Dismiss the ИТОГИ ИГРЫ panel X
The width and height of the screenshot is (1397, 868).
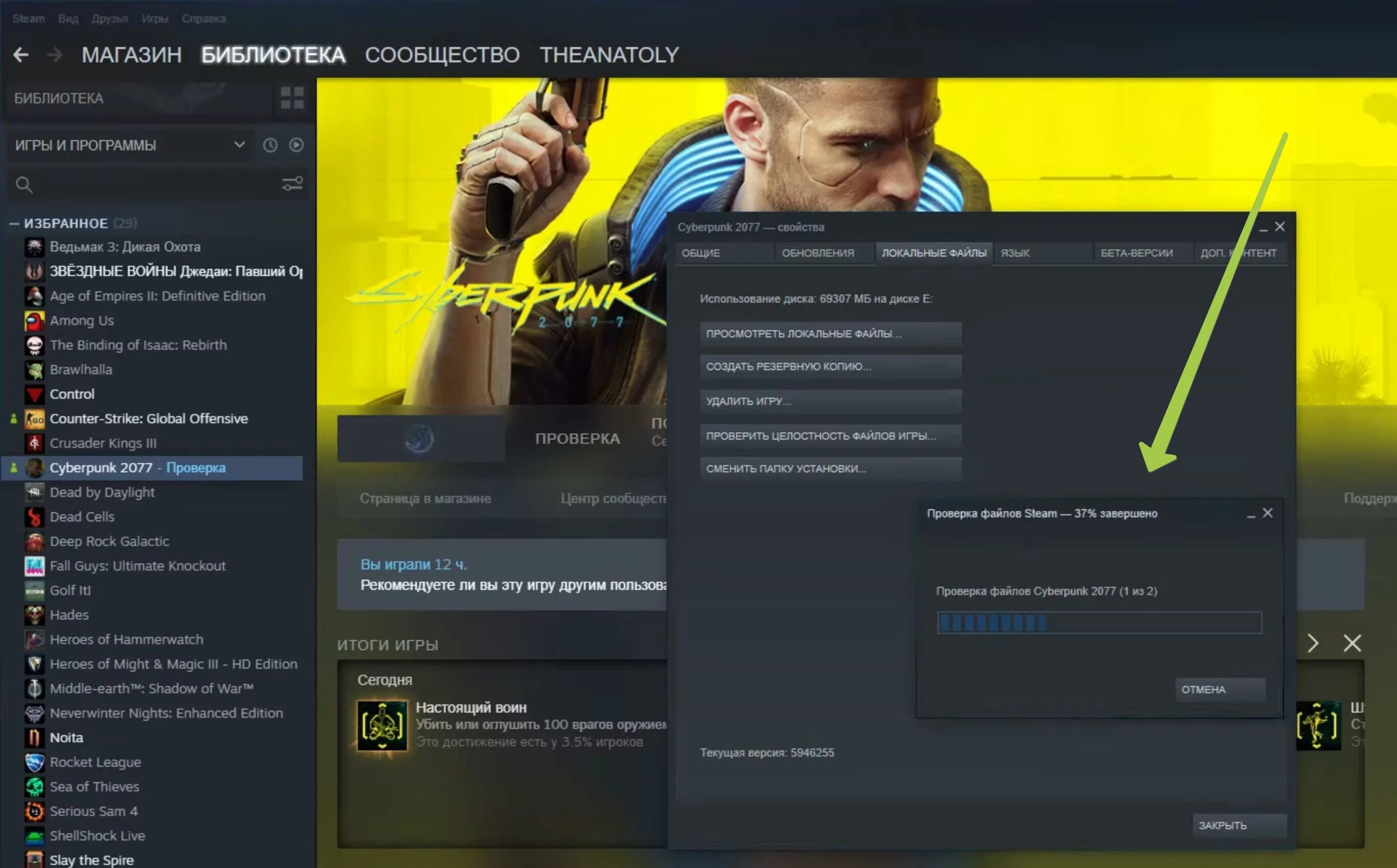[1352, 644]
